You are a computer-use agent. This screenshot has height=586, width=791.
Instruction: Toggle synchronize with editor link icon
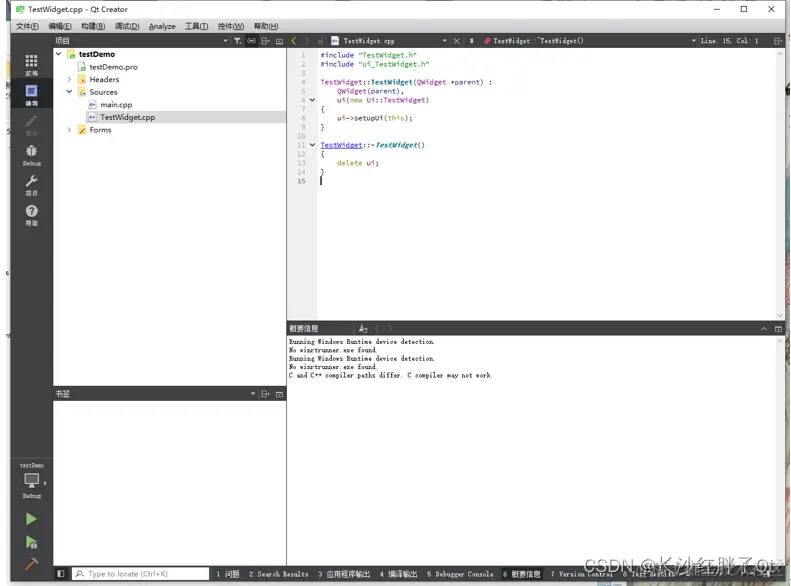point(251,41)
